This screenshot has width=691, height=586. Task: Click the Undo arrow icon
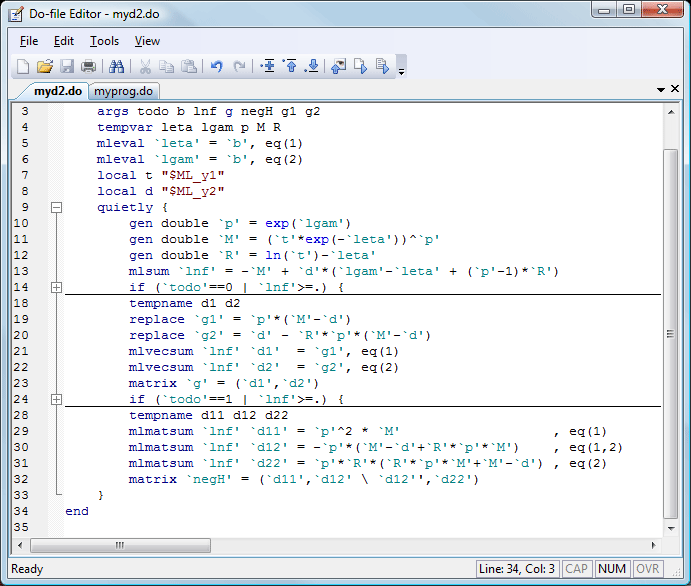(216, 67)
